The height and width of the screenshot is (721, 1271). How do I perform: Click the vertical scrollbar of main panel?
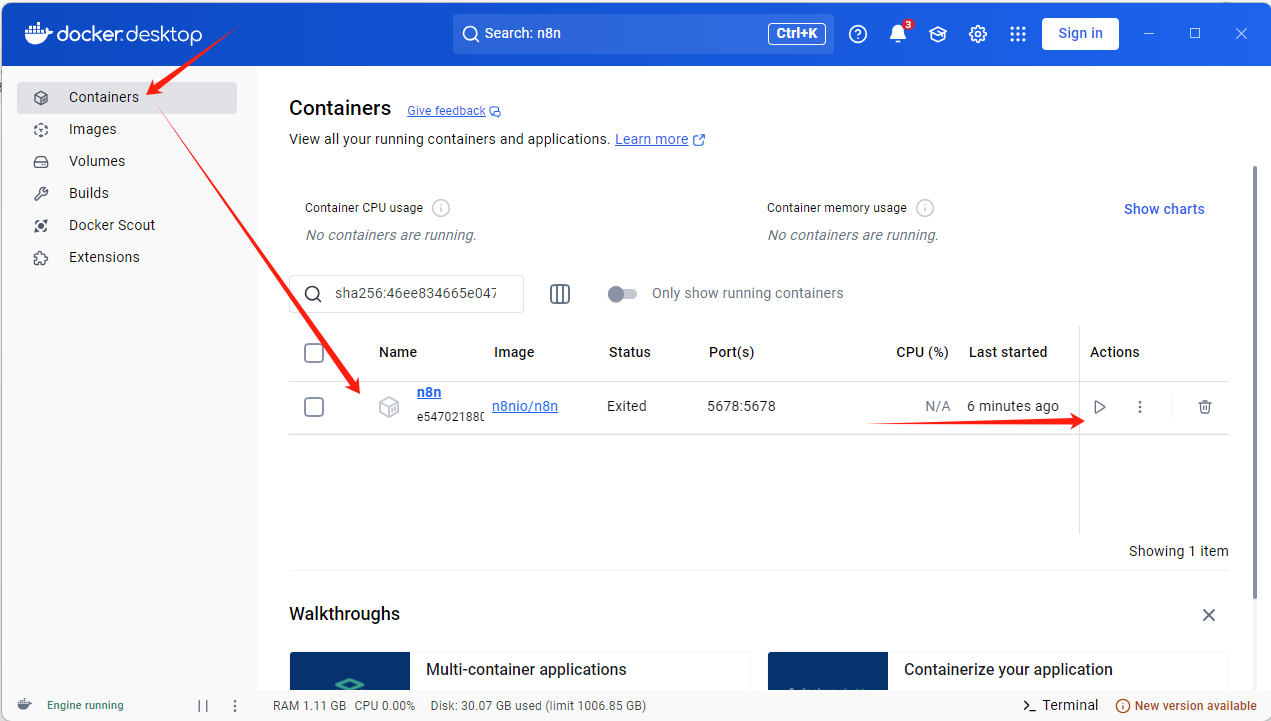(x=1255, y=380)
